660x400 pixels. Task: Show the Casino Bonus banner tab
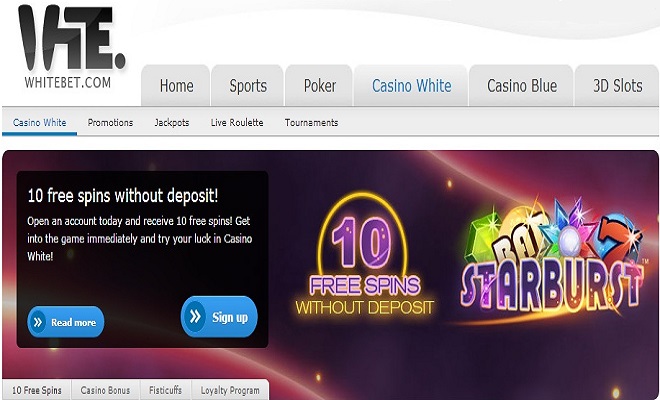(x=105, y=390)
